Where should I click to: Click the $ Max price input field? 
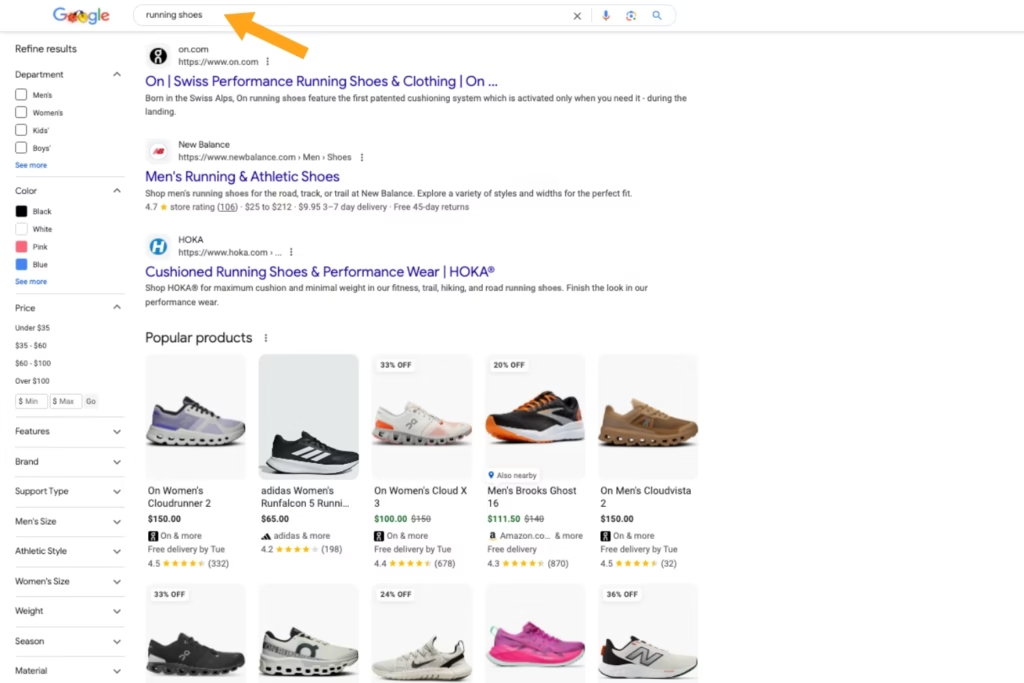(65, 401)
